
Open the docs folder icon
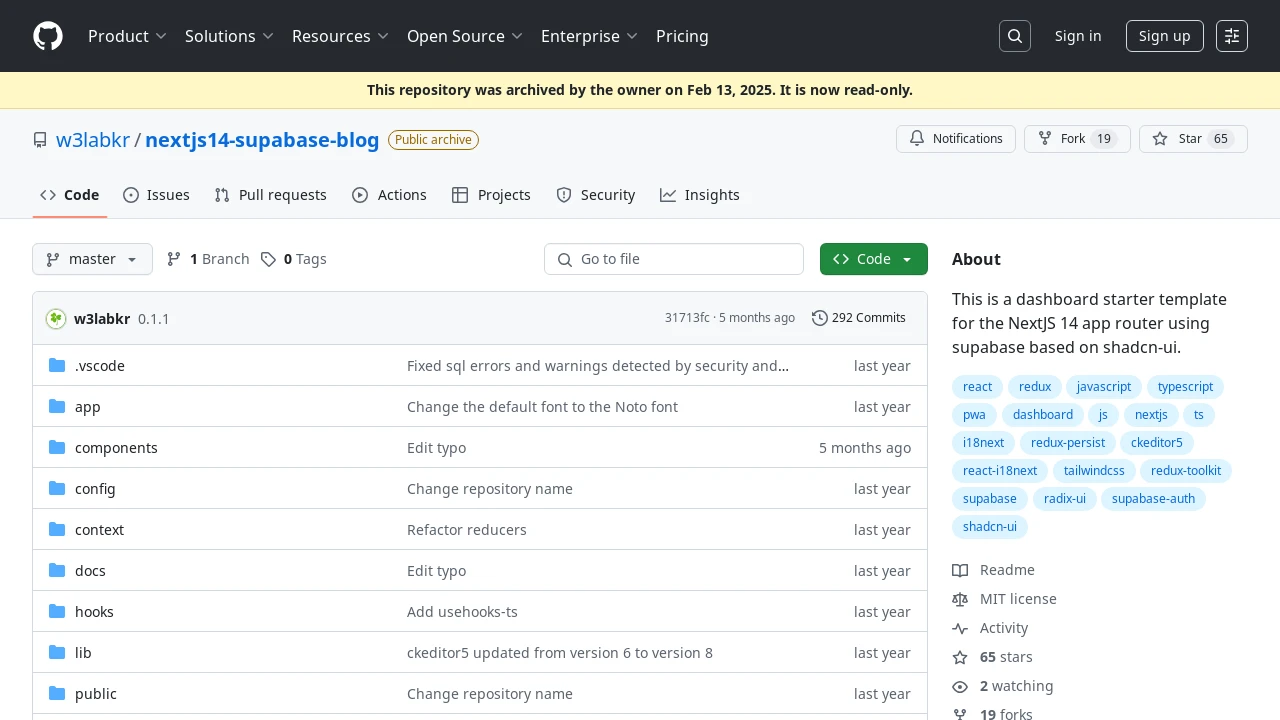point(57,571)
